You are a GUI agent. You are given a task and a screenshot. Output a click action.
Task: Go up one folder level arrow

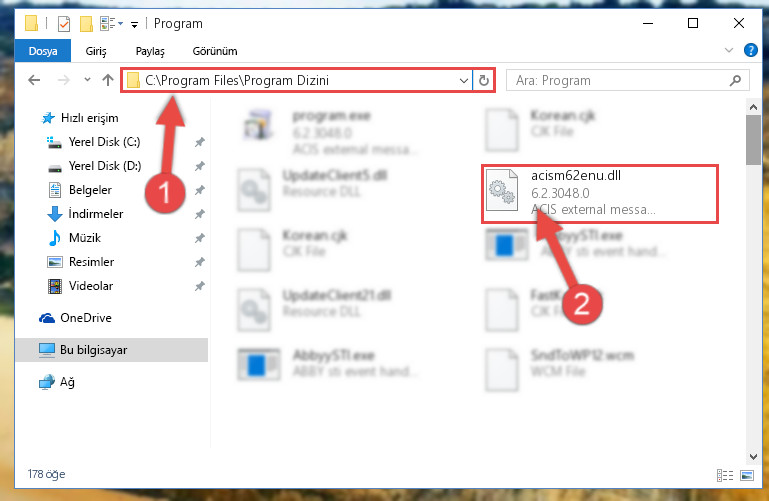click(x=108, y=80)
